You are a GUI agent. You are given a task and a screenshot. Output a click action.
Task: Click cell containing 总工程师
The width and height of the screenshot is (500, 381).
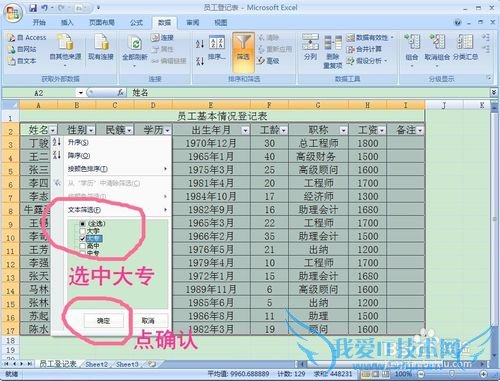pos(319,143)
